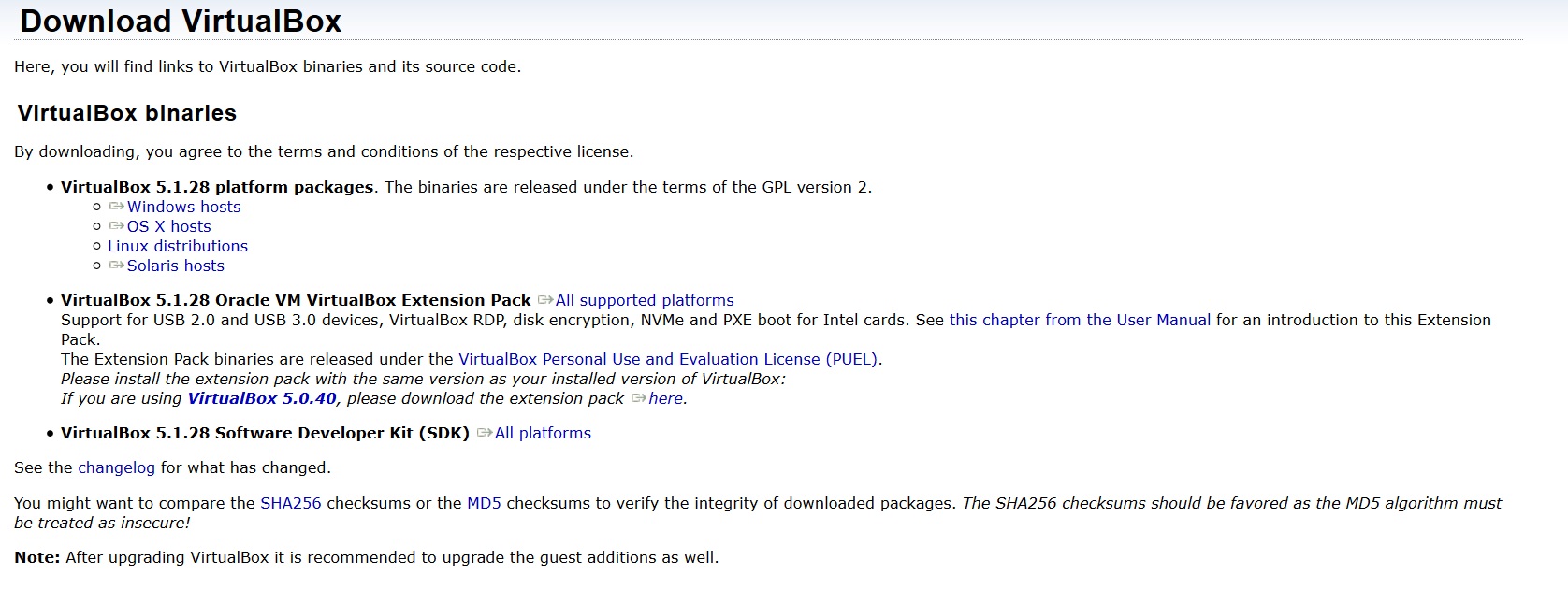Click external-link icon beside Windows hosts
The image size is (1568, 589).
click(x=117, y=207)
